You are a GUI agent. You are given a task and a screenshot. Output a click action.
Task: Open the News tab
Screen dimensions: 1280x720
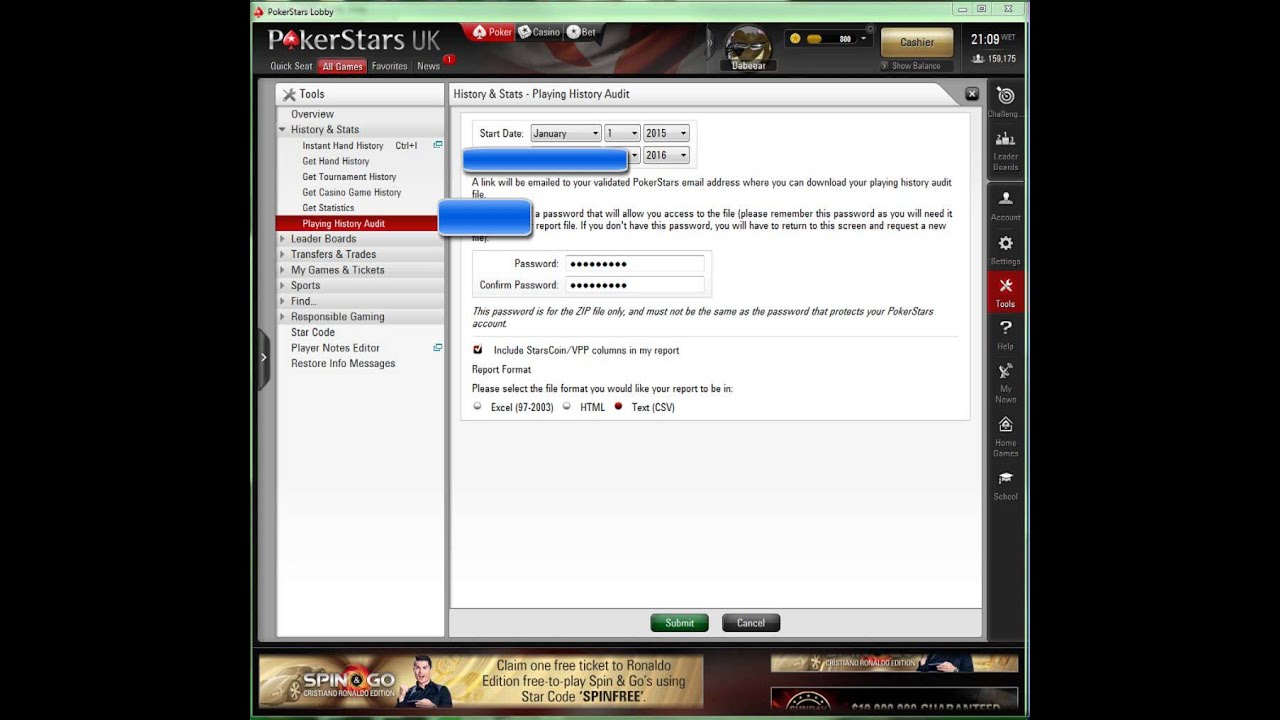point(429,66)
